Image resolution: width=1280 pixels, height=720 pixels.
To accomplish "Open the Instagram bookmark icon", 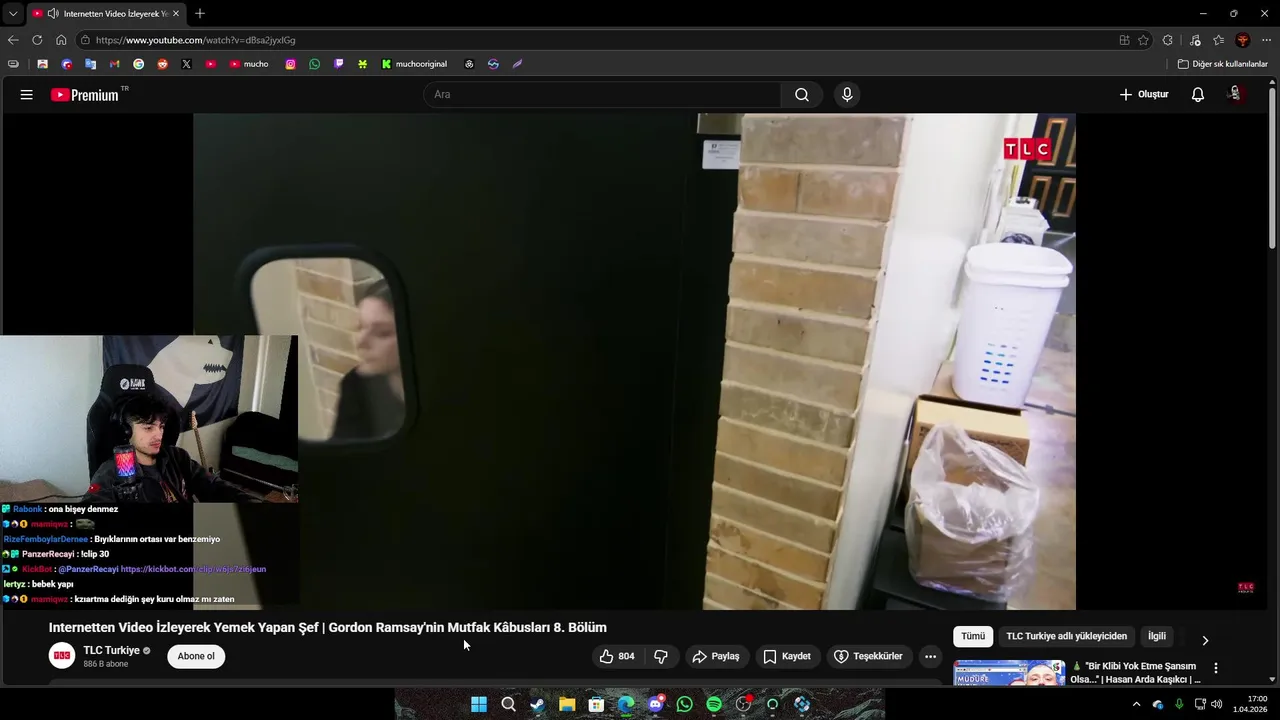I will click(291, 64).
